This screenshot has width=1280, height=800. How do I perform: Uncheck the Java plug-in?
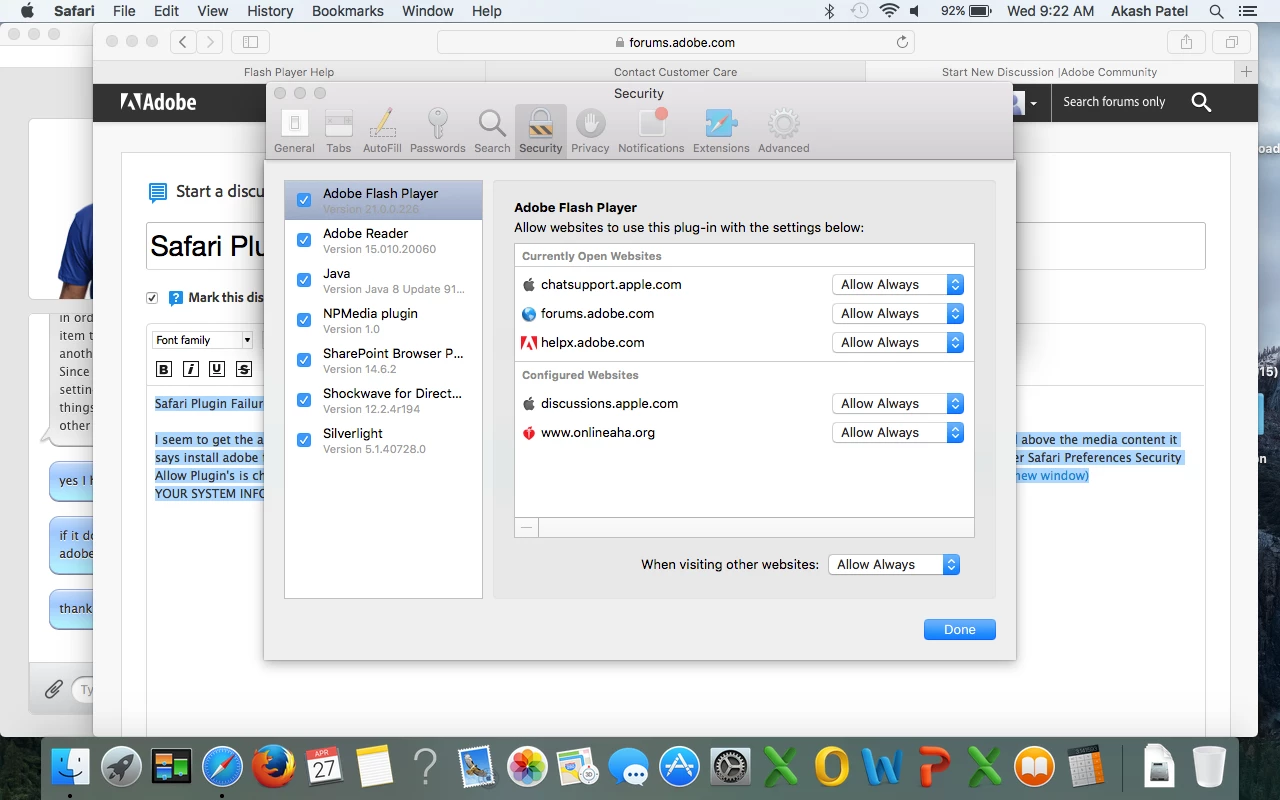[x=304, y=280]
